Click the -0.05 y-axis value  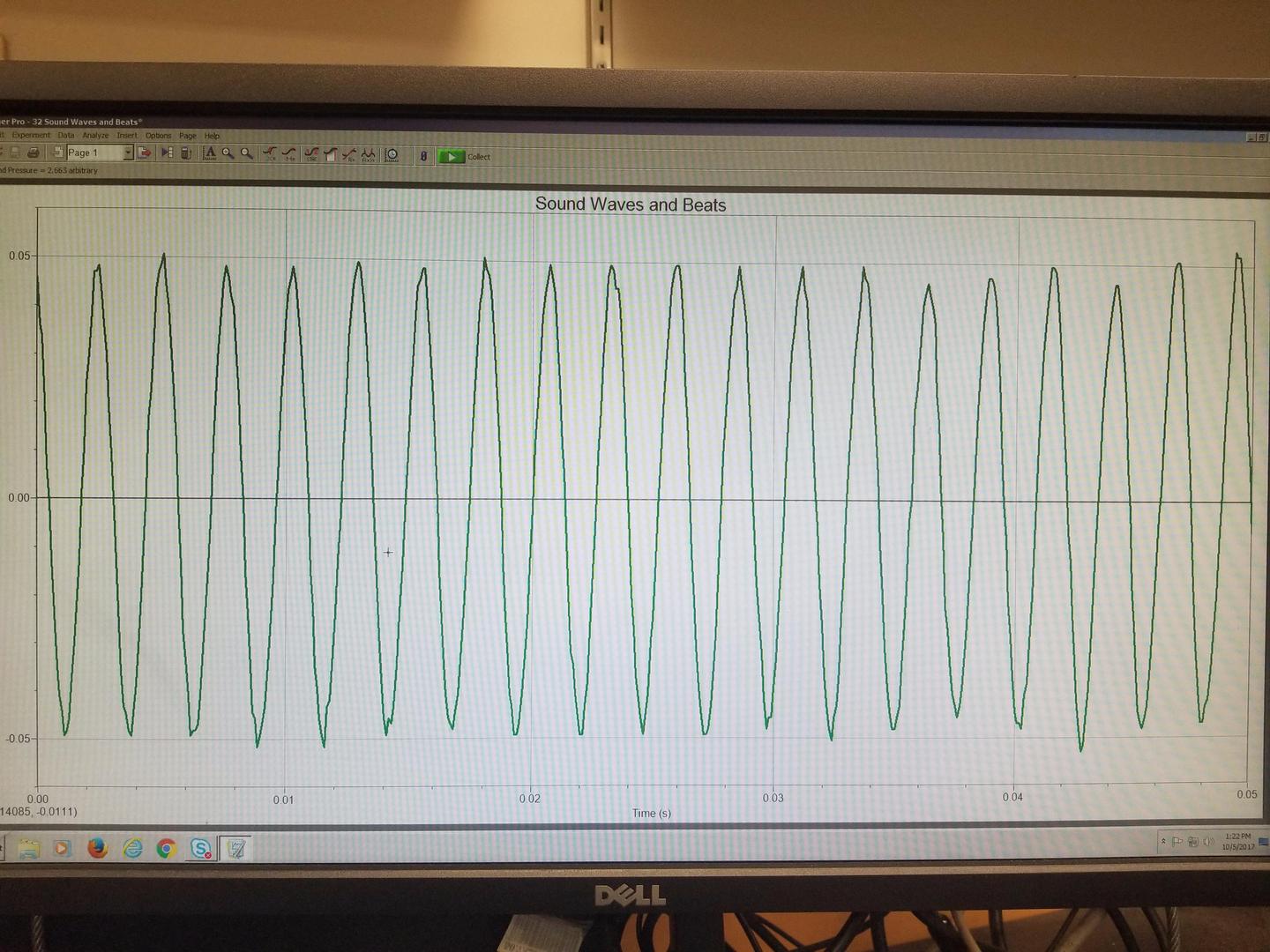(18, 739)
